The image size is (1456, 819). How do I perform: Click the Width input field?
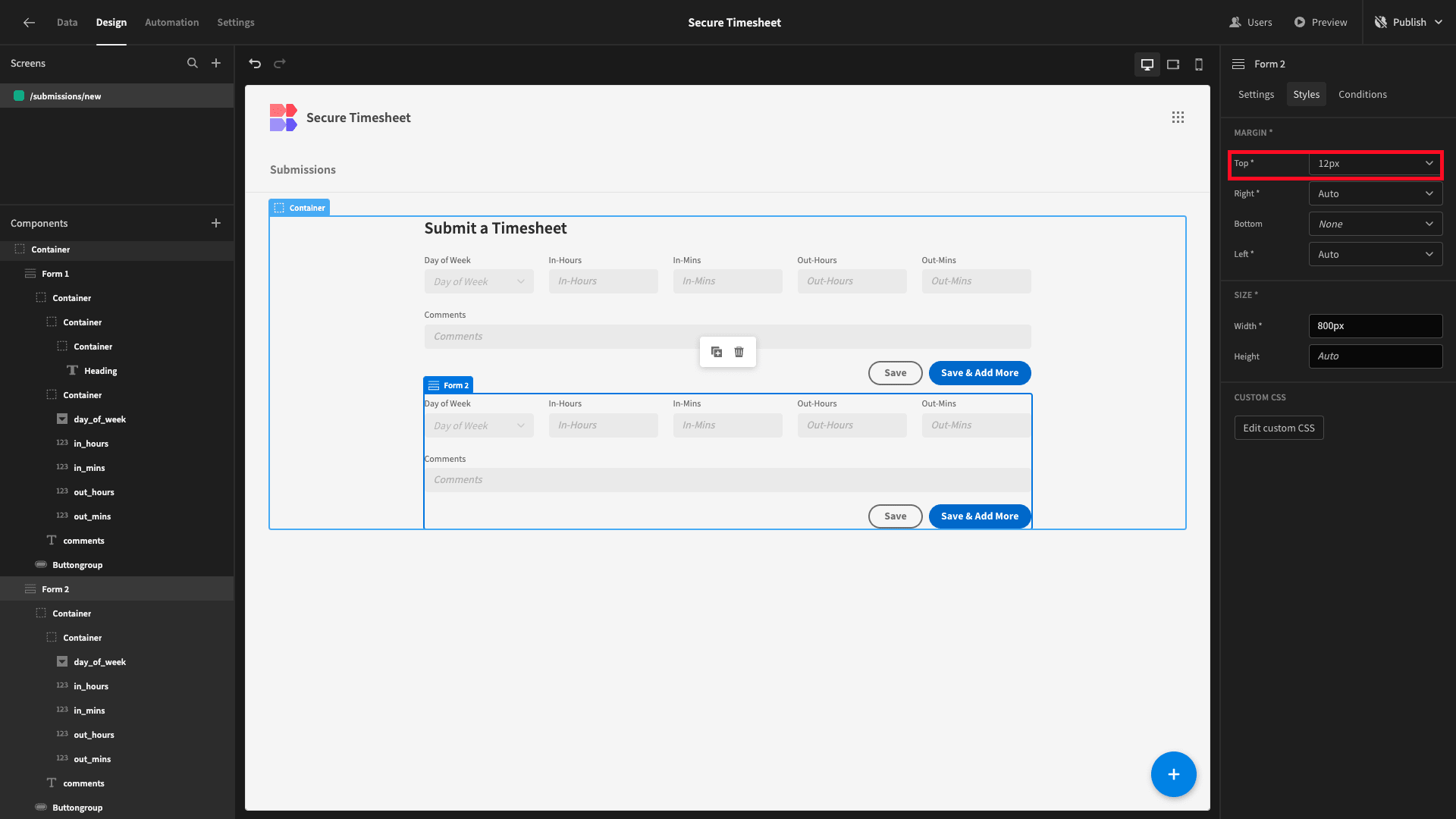(x=1376, y=326)
